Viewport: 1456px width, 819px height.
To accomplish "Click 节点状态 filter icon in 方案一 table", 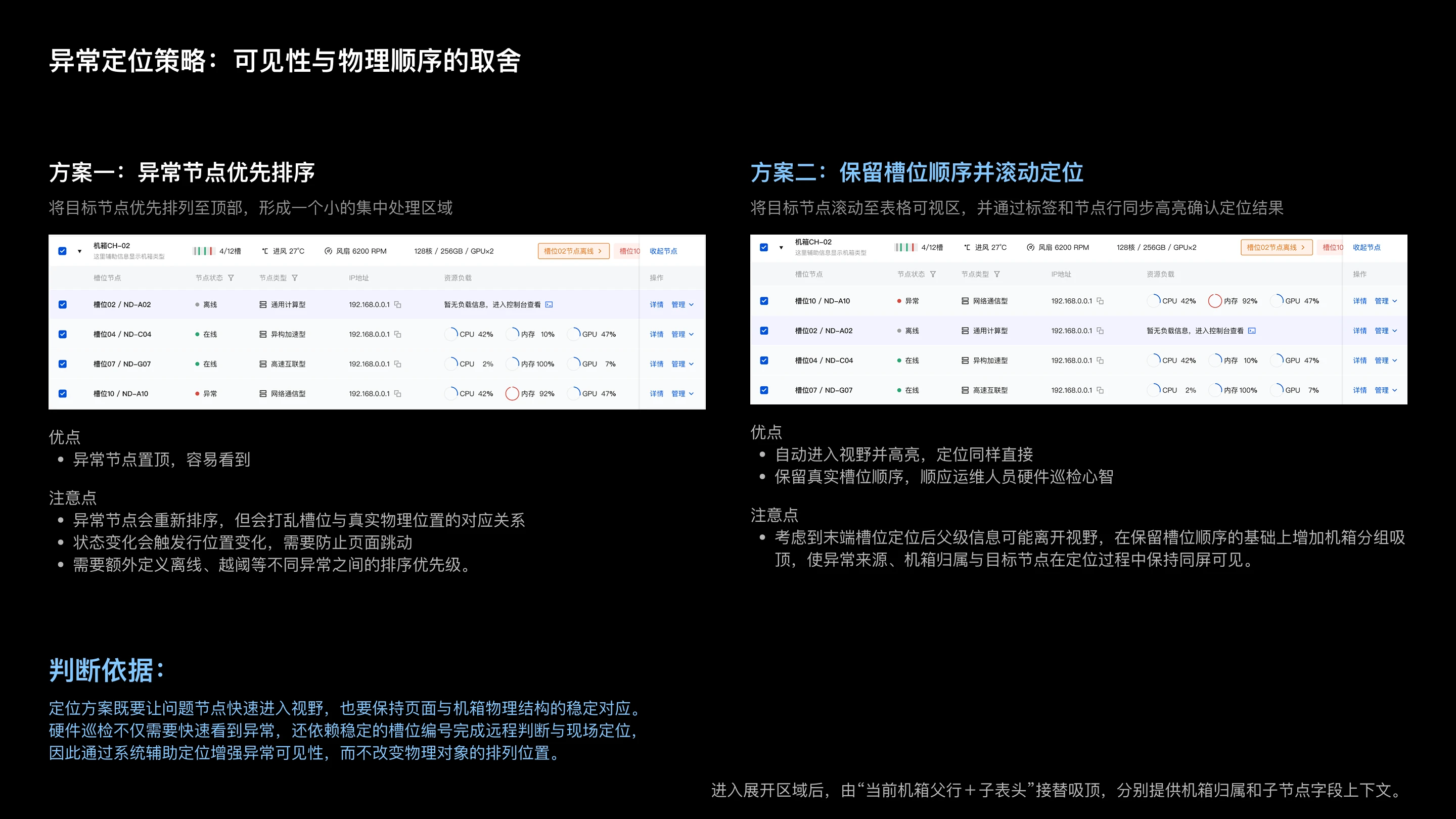I will pos(231,278).
